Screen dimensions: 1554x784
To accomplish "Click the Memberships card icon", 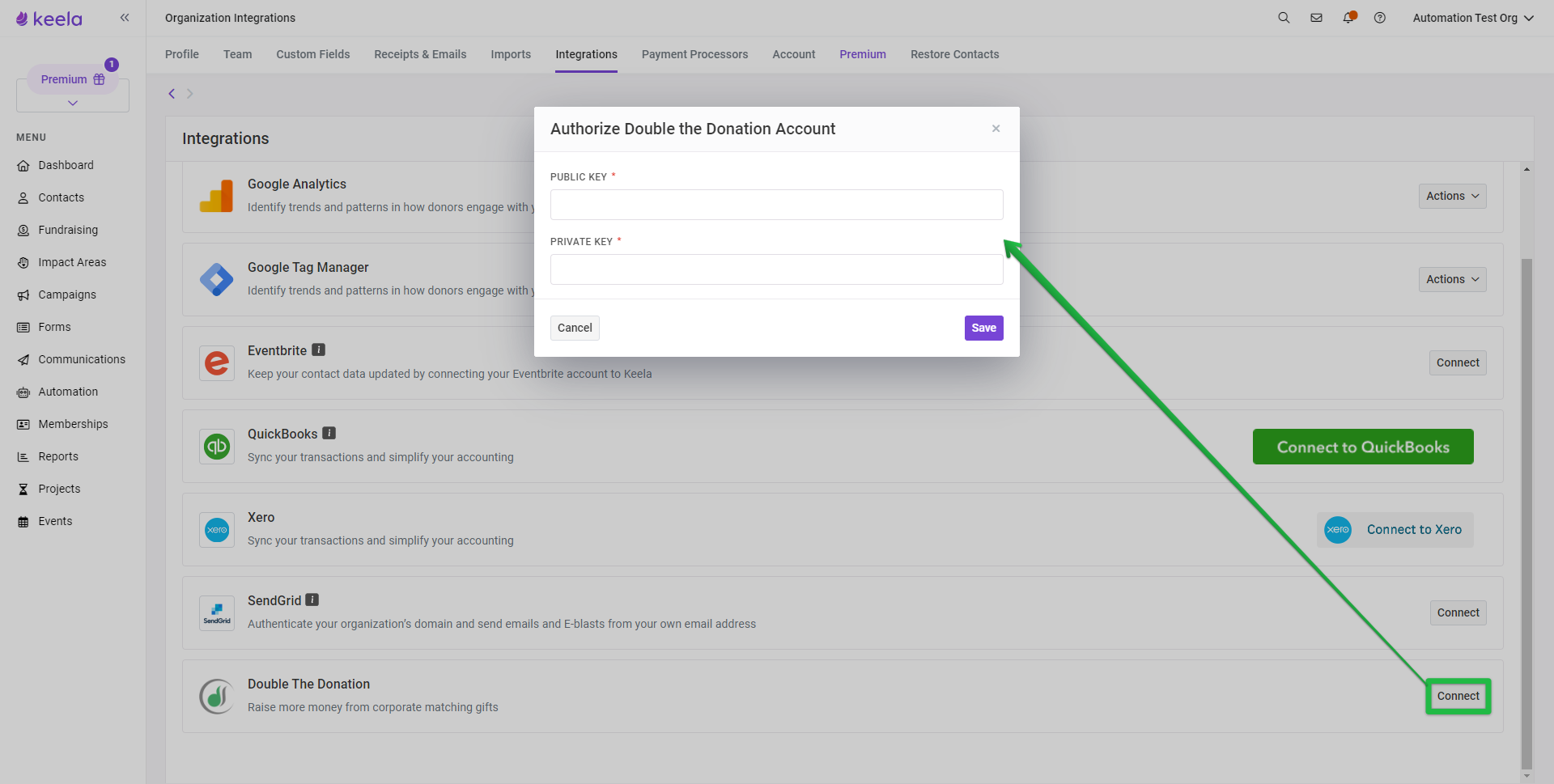I will point(23,425).
